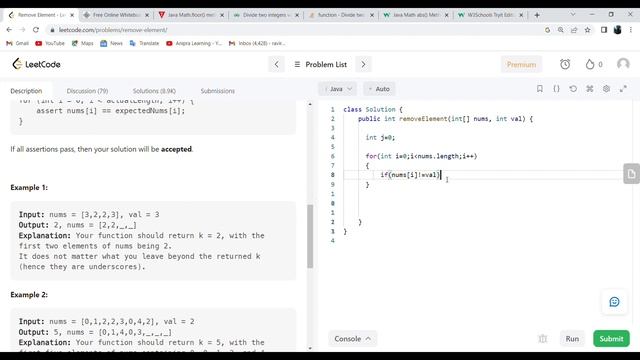
Task: Reload the page
Action: pyautogui.click(x=36, y=30)
